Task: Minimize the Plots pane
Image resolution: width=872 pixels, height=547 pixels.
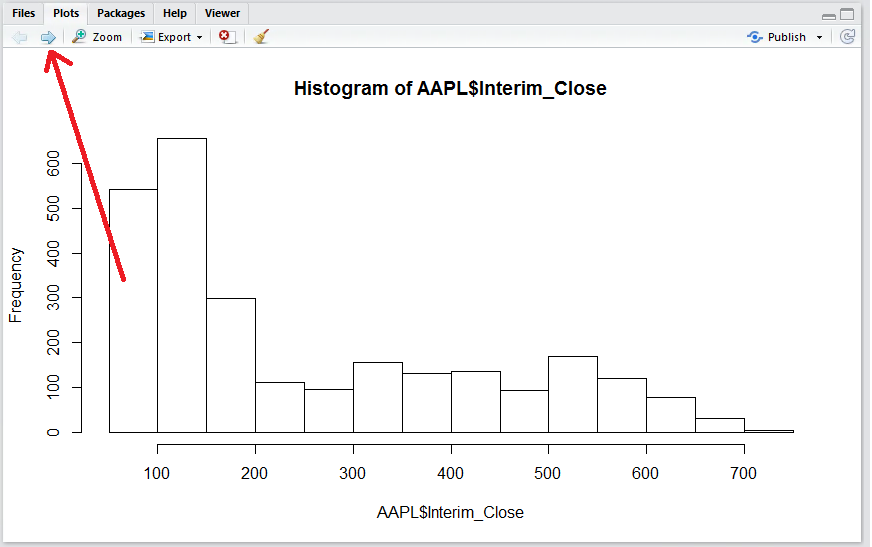Action: 829,16
